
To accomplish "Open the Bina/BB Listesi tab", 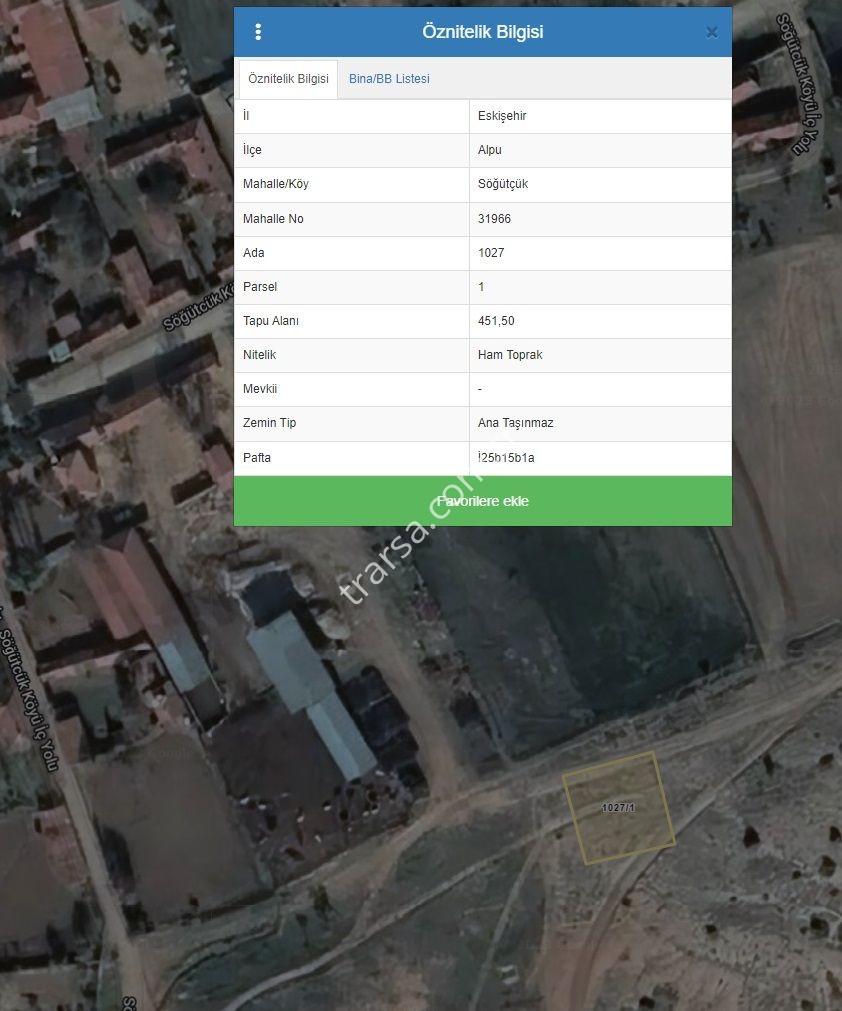I will tap(389, 79).
